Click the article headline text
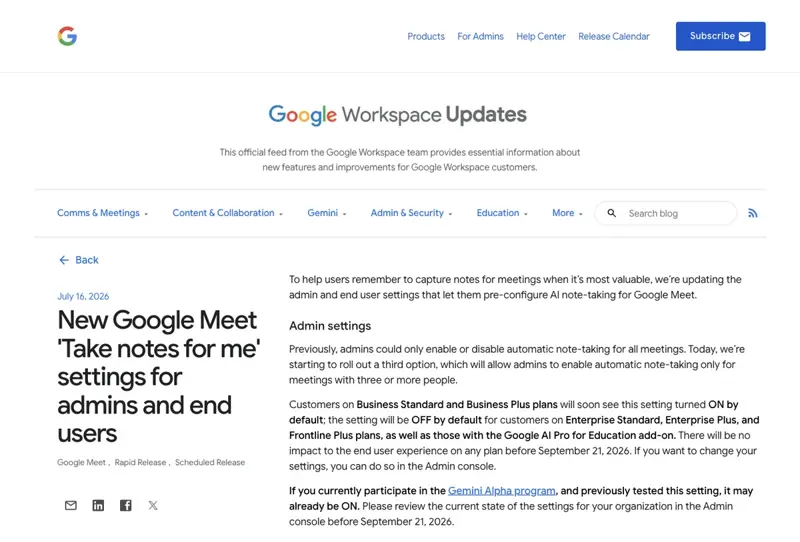The image size is (800, 542). click(159, 377)
